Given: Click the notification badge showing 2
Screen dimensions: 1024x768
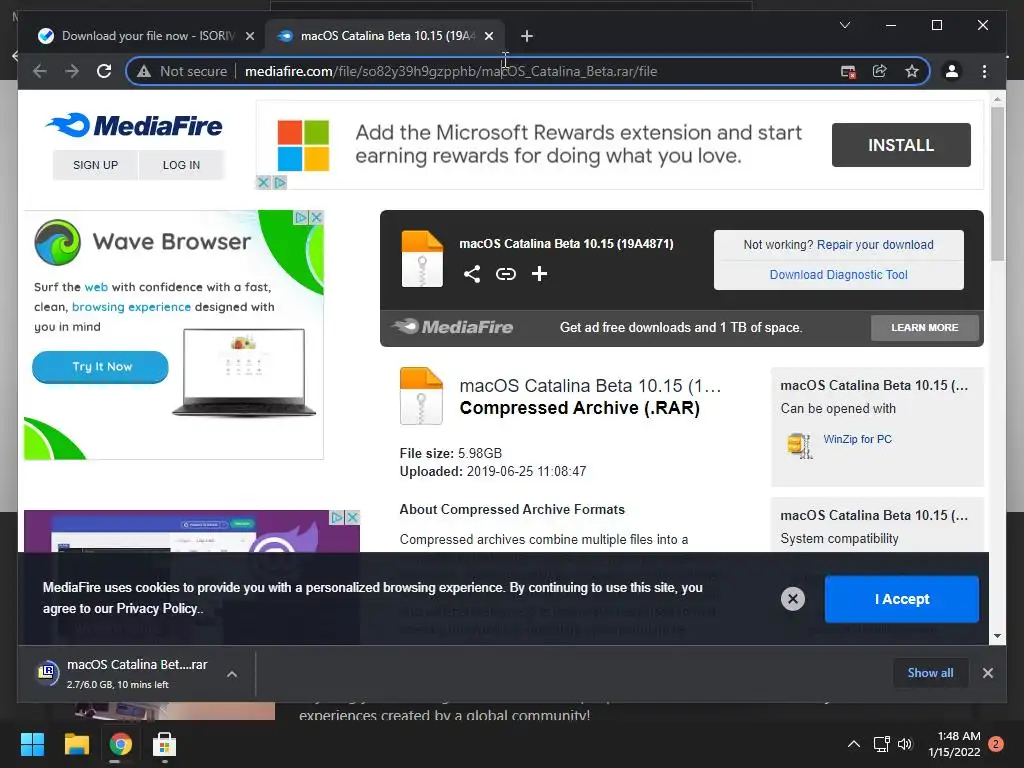Looking at the screenshot, I should click(996, 744).
